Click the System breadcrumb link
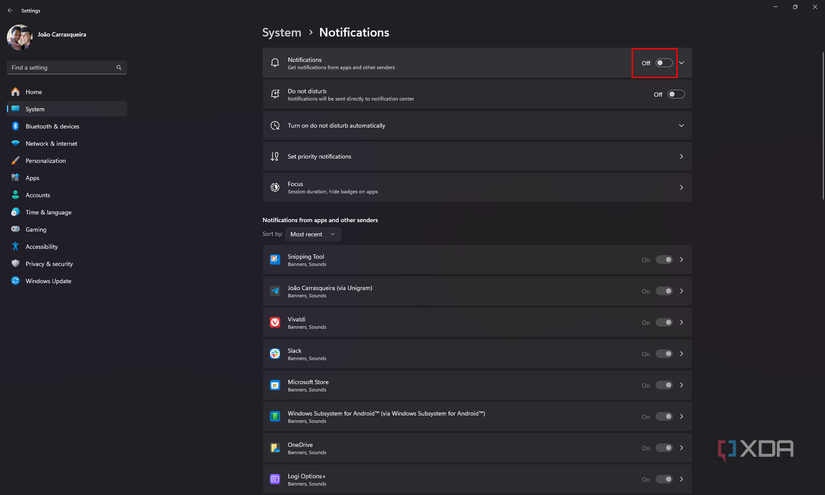Screen dimensions: 825x495 (x=281, y=32)
